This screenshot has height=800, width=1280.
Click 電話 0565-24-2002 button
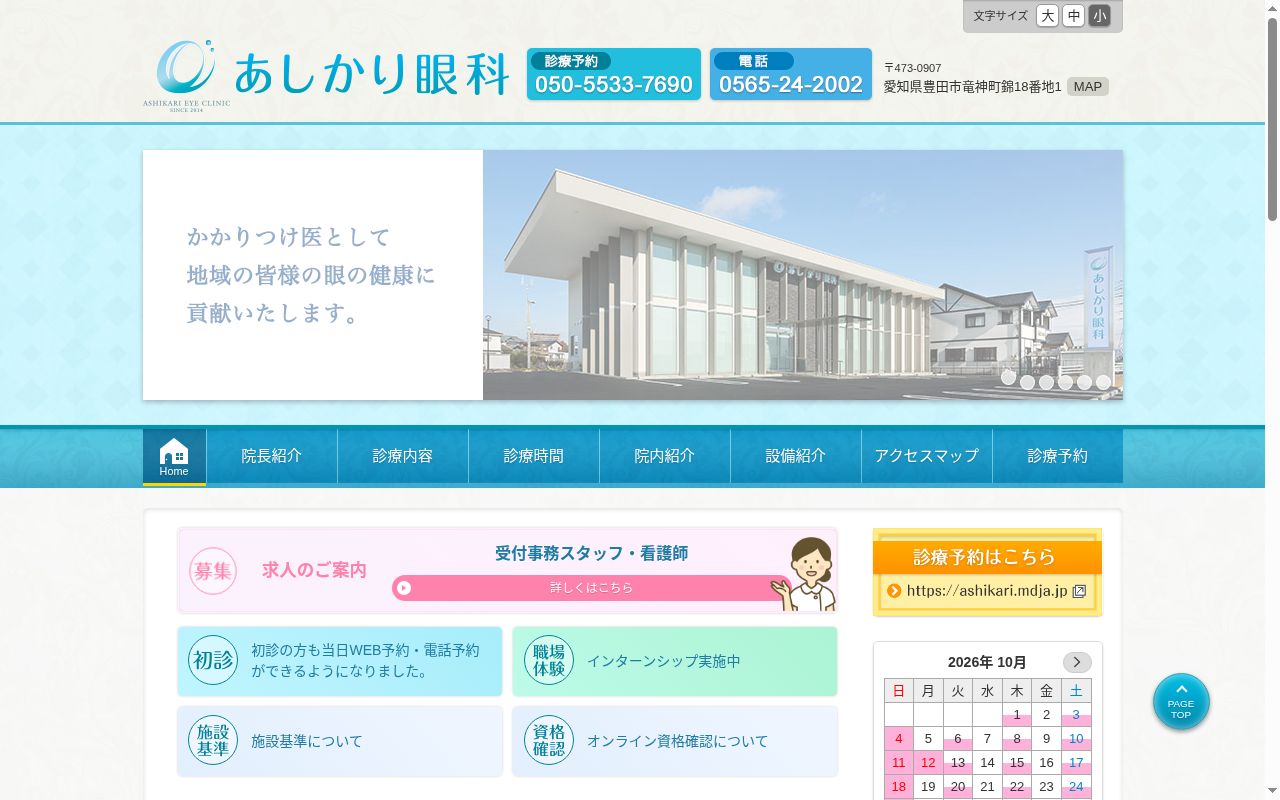(x=791, y=74)
